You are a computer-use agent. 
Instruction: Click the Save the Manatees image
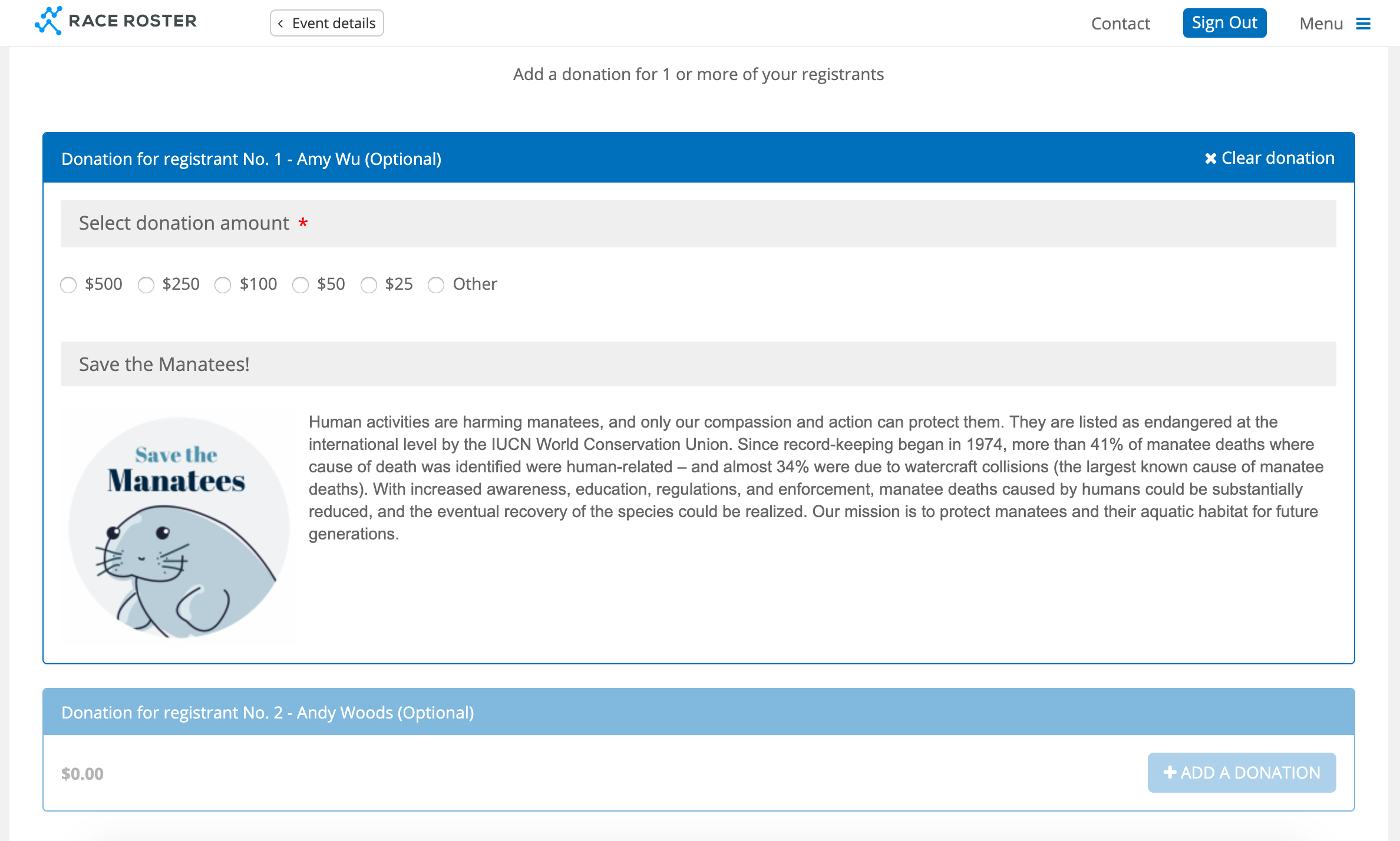pyautogui.click(x=179, y=527)
